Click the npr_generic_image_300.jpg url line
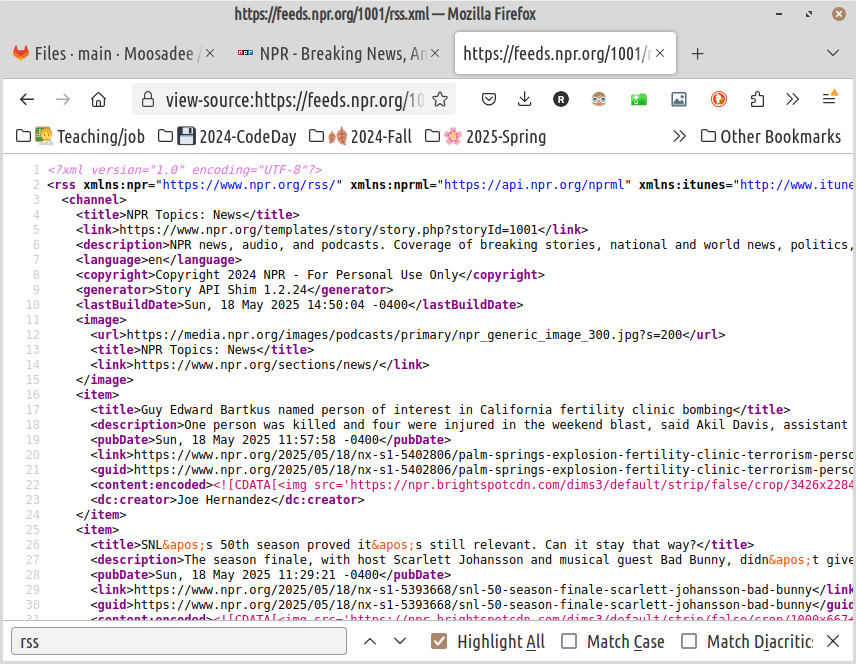The width and height of the screenshot is (856, 664). (408, 335)
